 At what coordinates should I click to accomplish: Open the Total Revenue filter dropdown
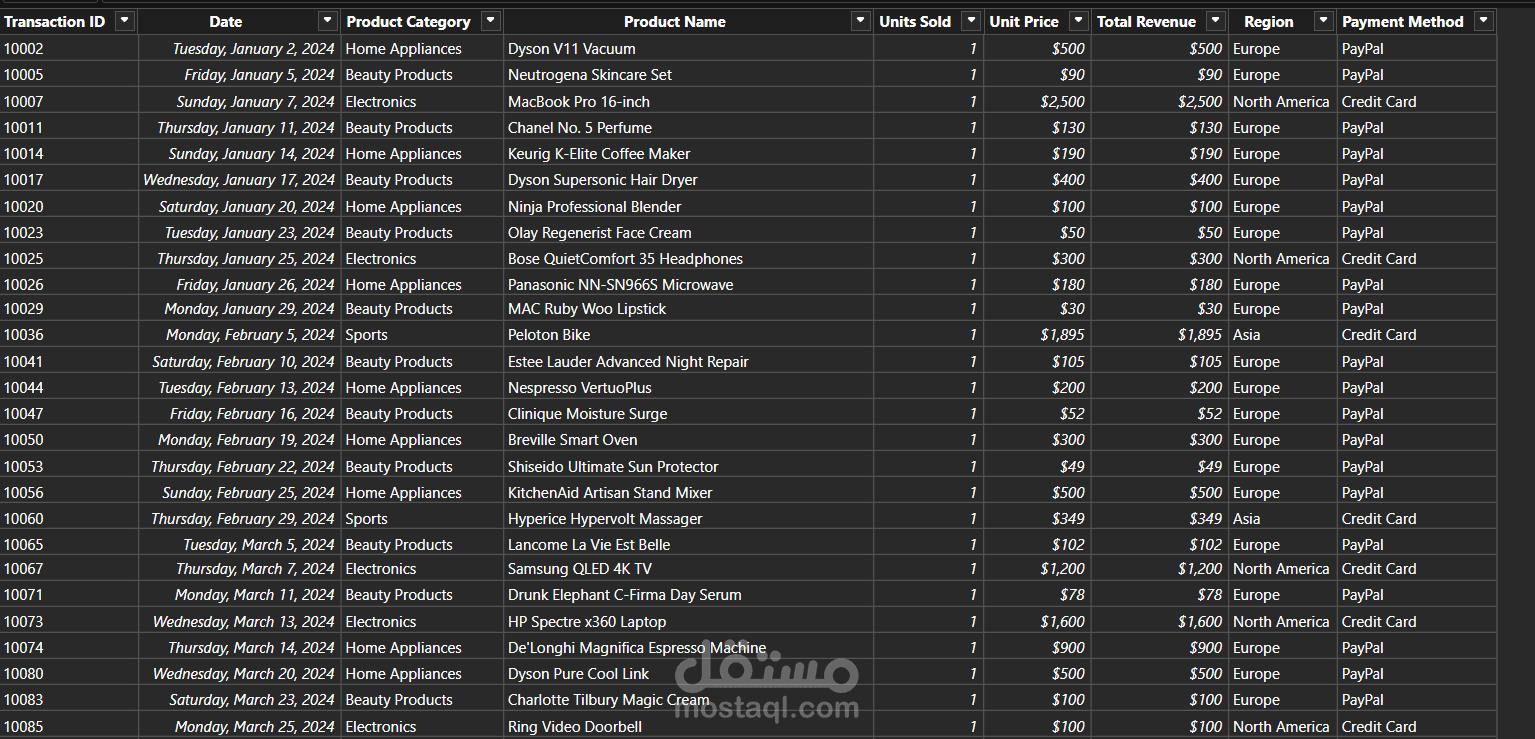tap(1215, 21)
